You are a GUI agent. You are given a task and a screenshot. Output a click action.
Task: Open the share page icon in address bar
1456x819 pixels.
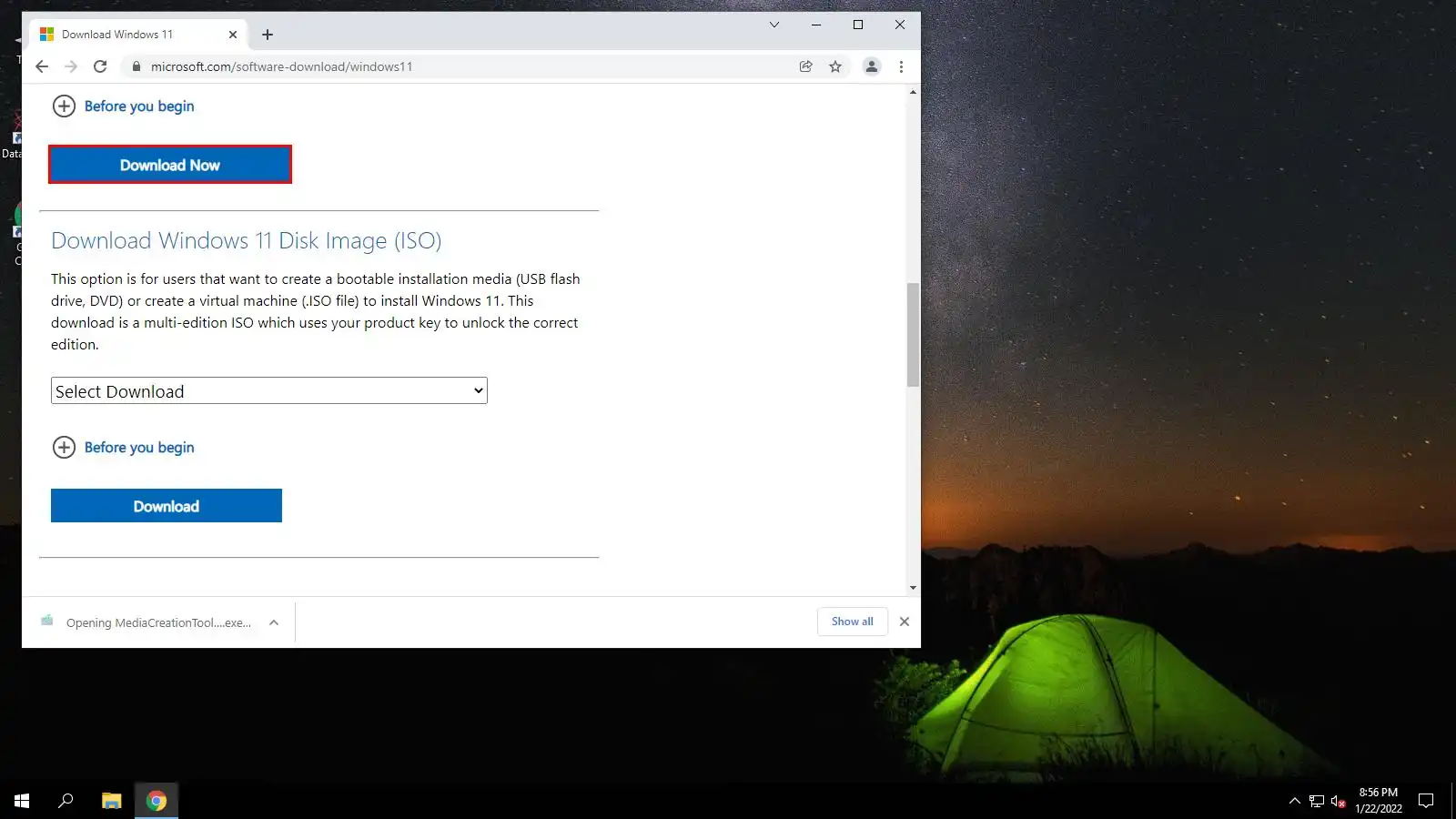805,66
